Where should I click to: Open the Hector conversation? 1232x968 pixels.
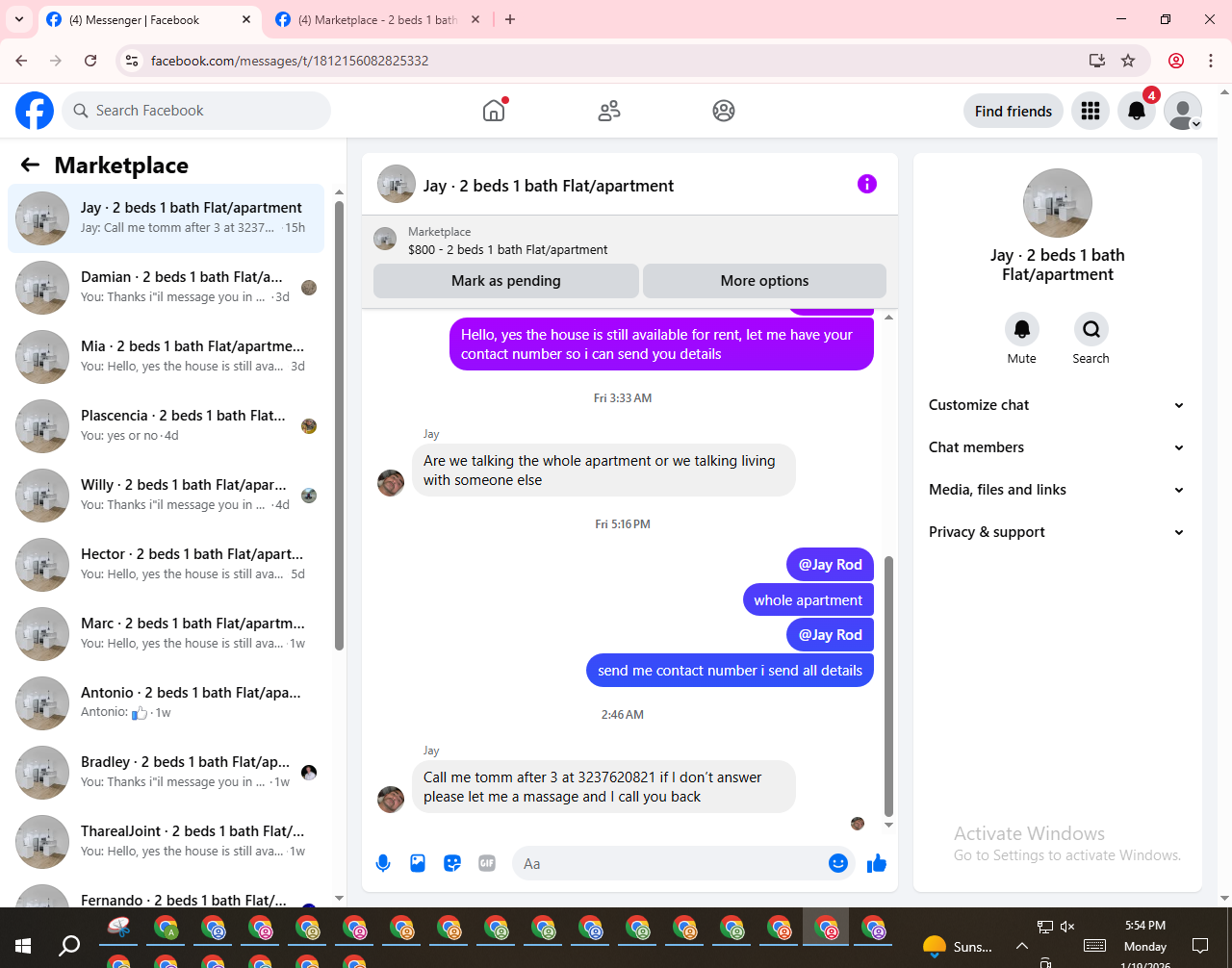[x=166, y=565]
